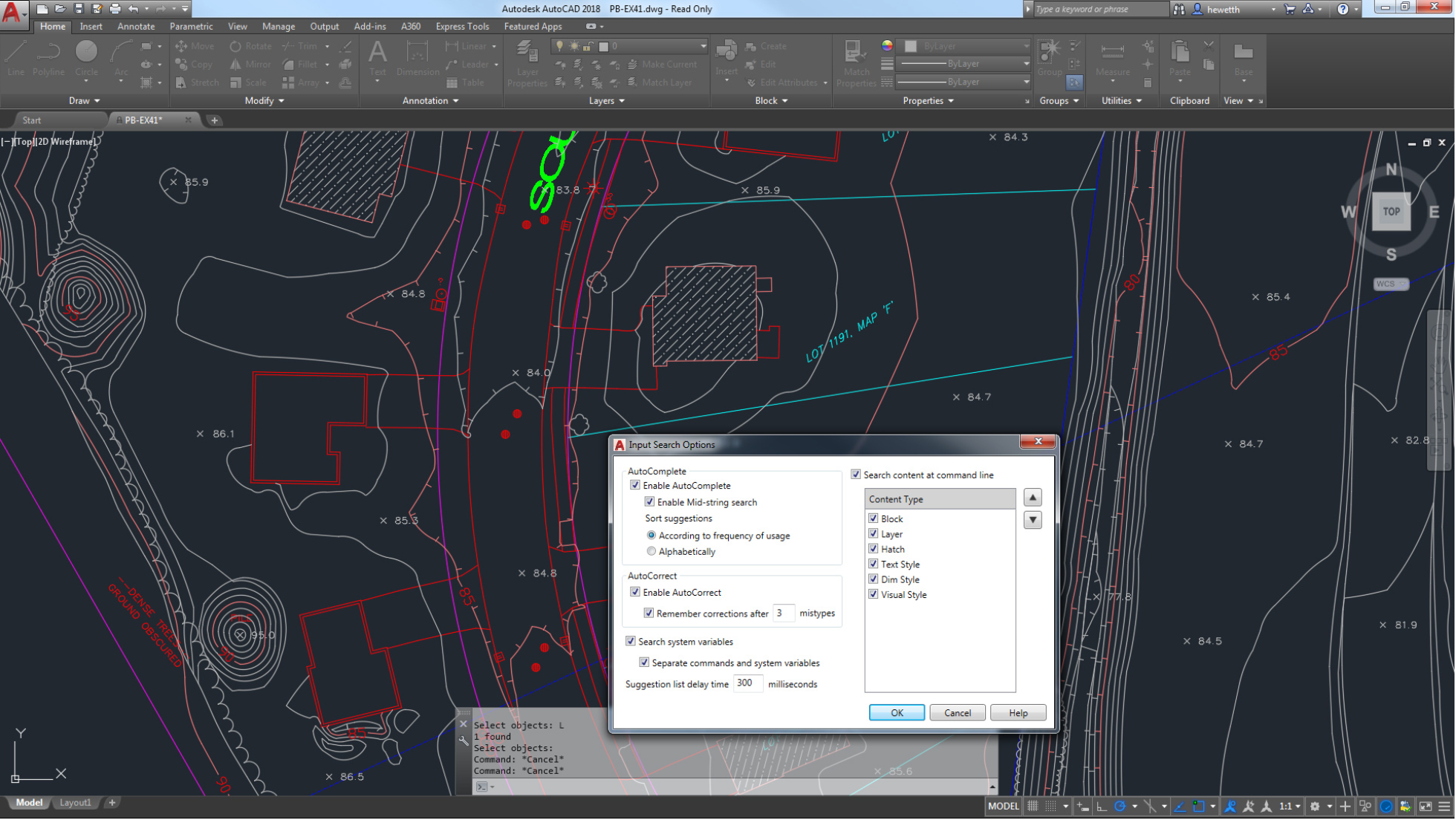This screenshot has height=820, width=1456.
Task: Toggle Enable AutoComplete checkbox
Action: click(x=634, y=485)
